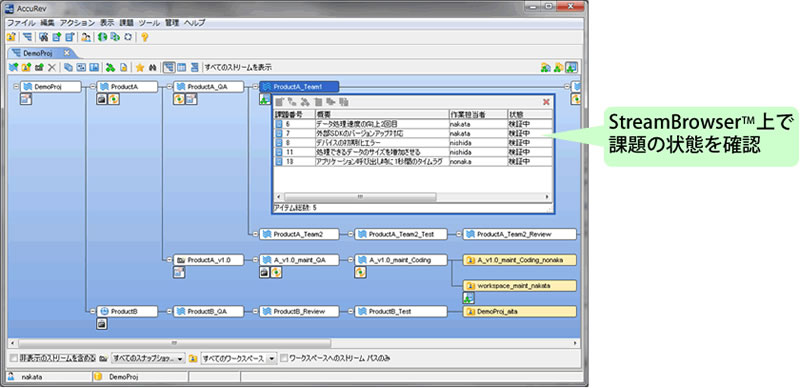
Task: Click the user icon in top toolbar
Action: click(x=86, y=37)
